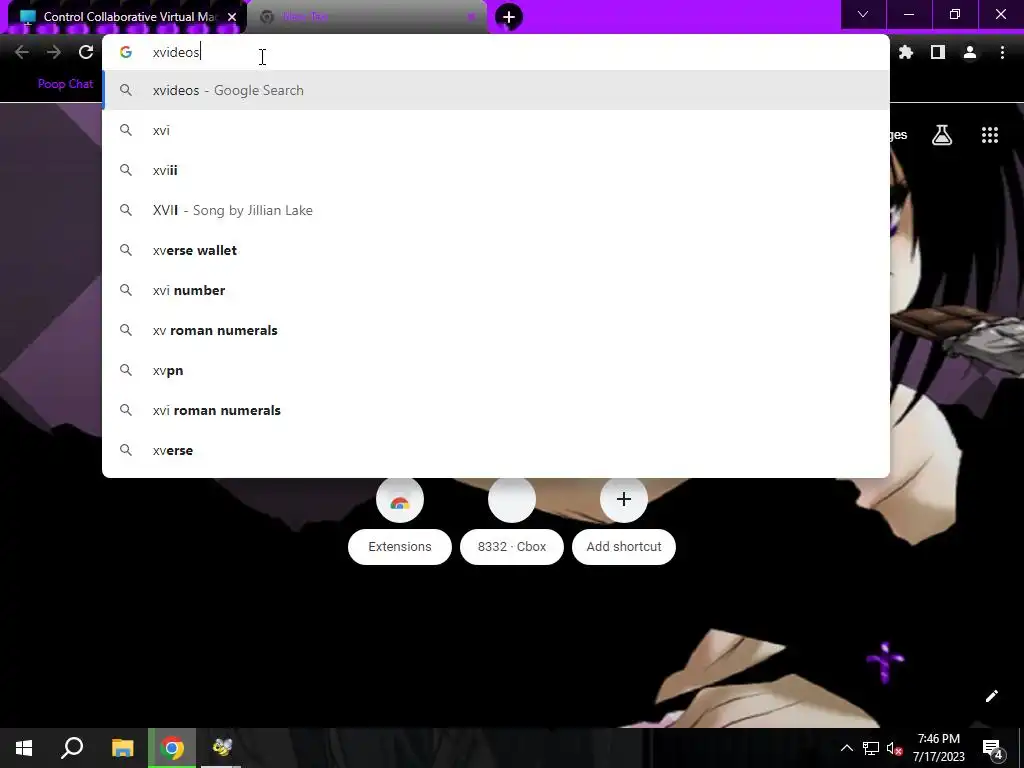Open the Search Labs flask icon
This screenshot has height=768, width=1024.
pyautogui.click(x=942, y=135)
